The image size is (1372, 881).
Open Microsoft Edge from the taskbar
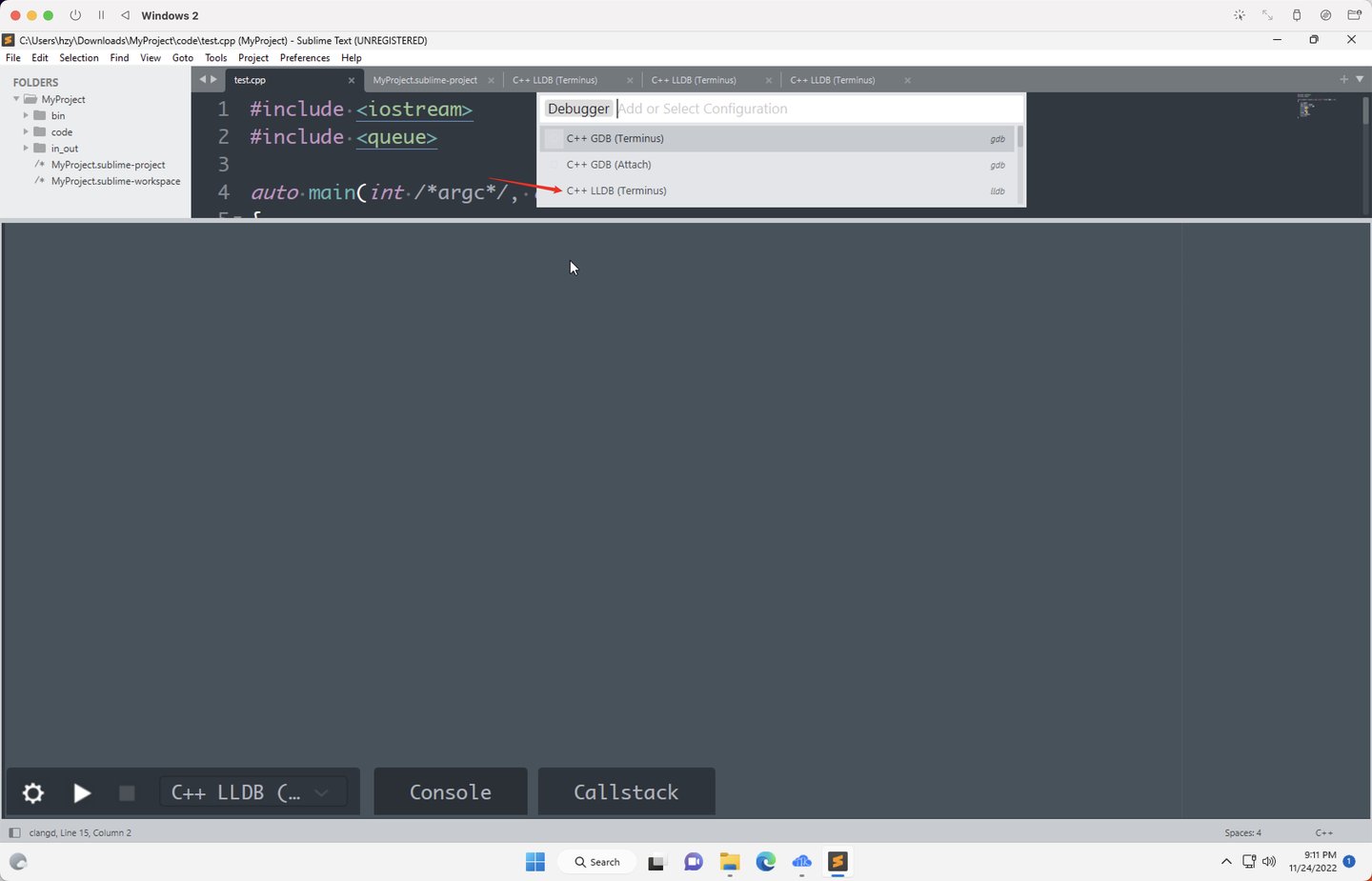tap(765, 862)
